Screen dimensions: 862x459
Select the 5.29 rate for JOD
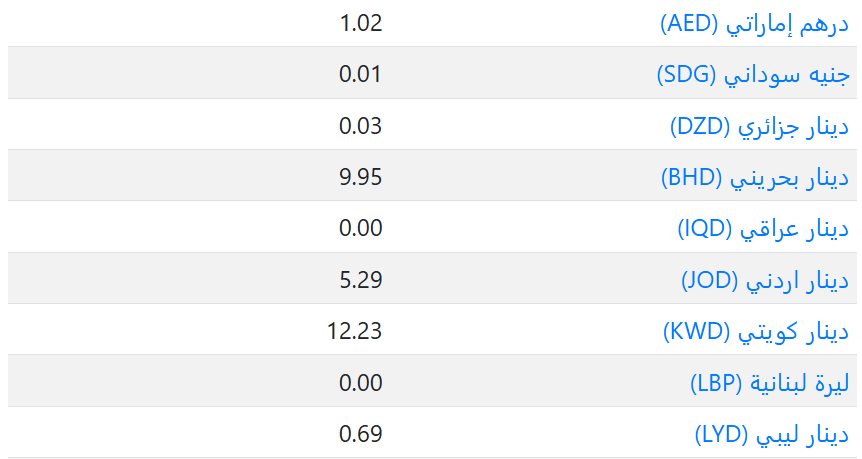361,280
